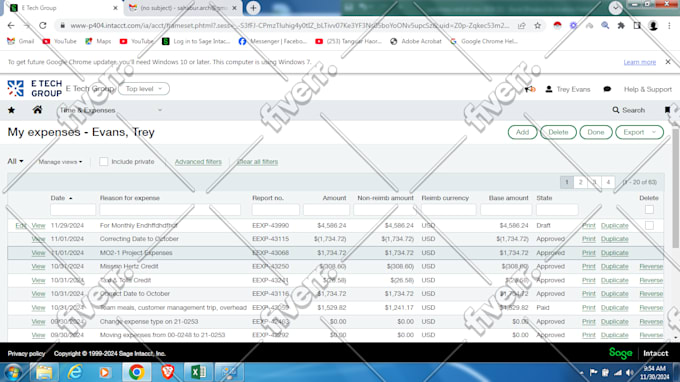Open the announcements megaphone icon
Screen dimensions: 680x382
tap(530, 89)
